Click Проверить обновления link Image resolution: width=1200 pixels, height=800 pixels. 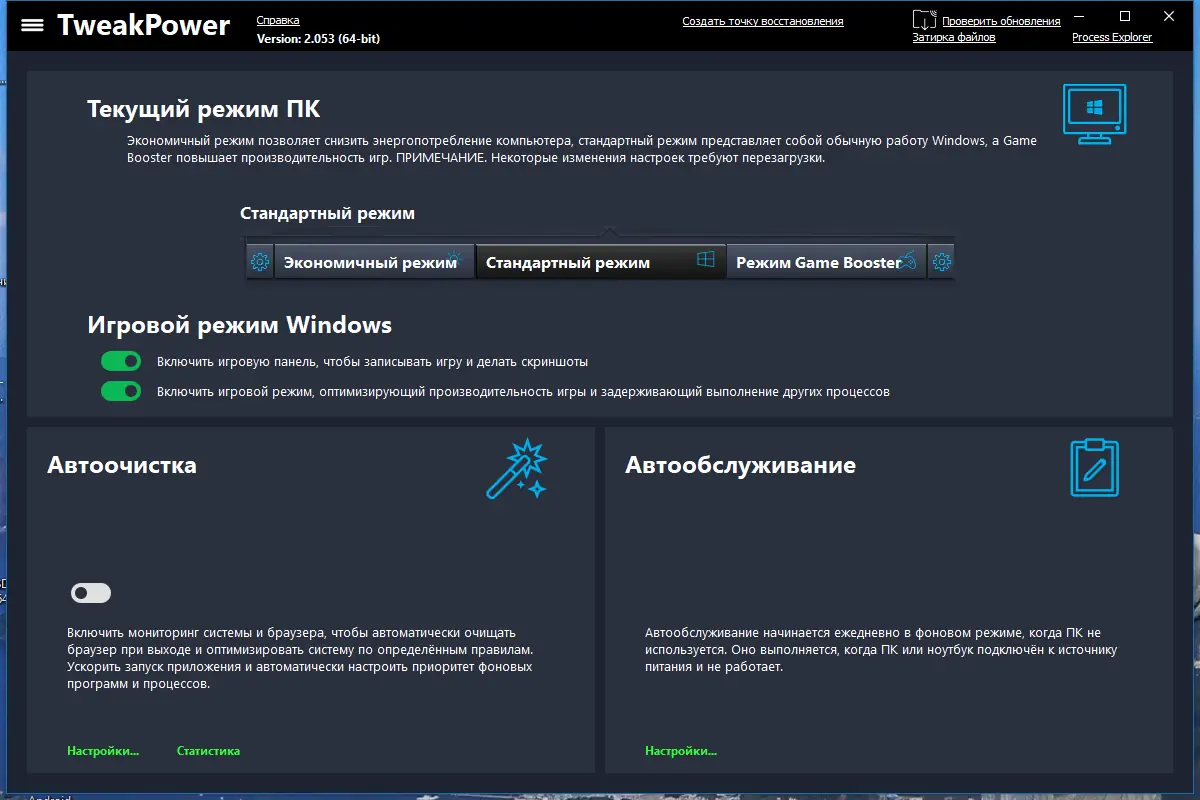coord(1001,21)
